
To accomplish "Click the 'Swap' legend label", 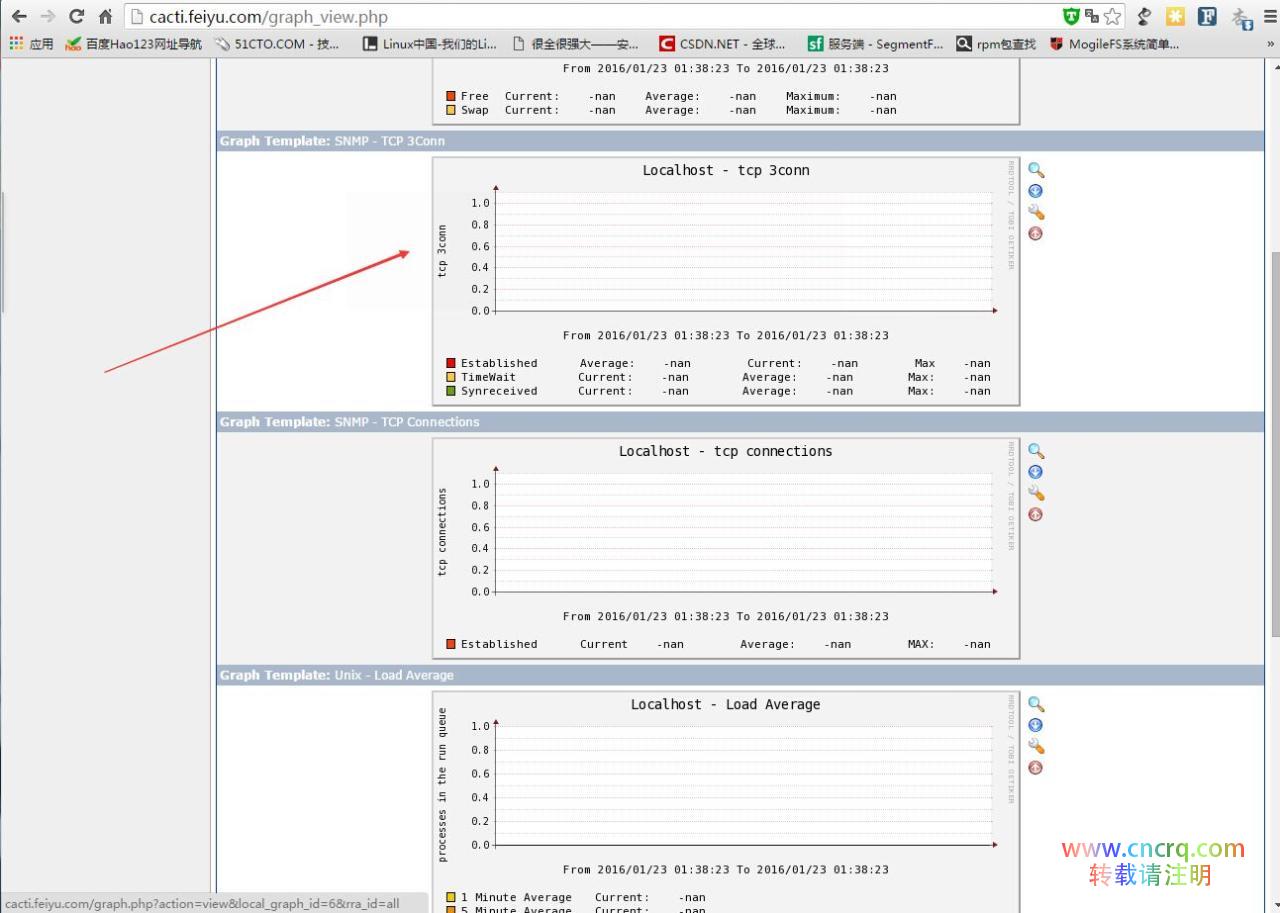I will click(x=474, y=110).
